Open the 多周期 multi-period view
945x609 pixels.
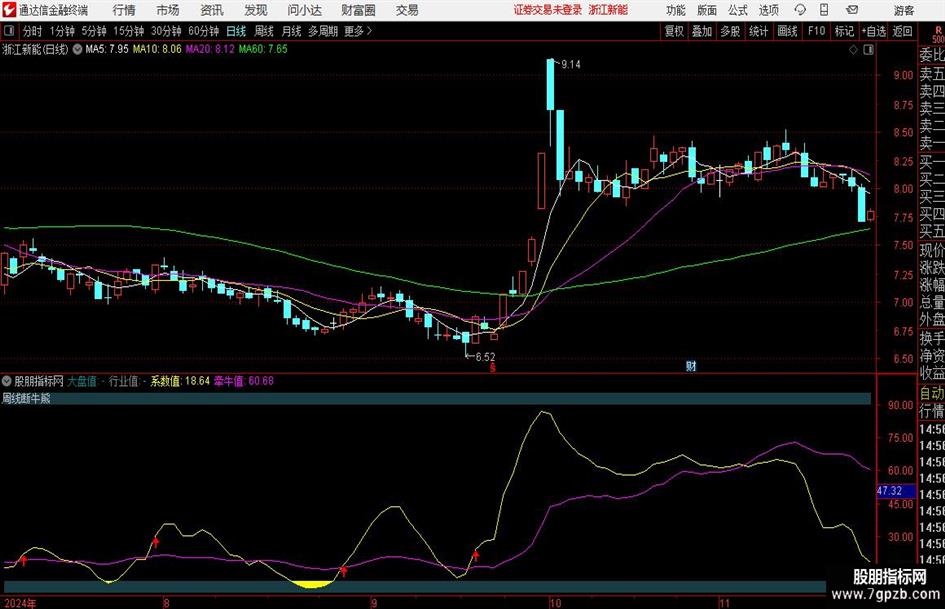point(323,31)
